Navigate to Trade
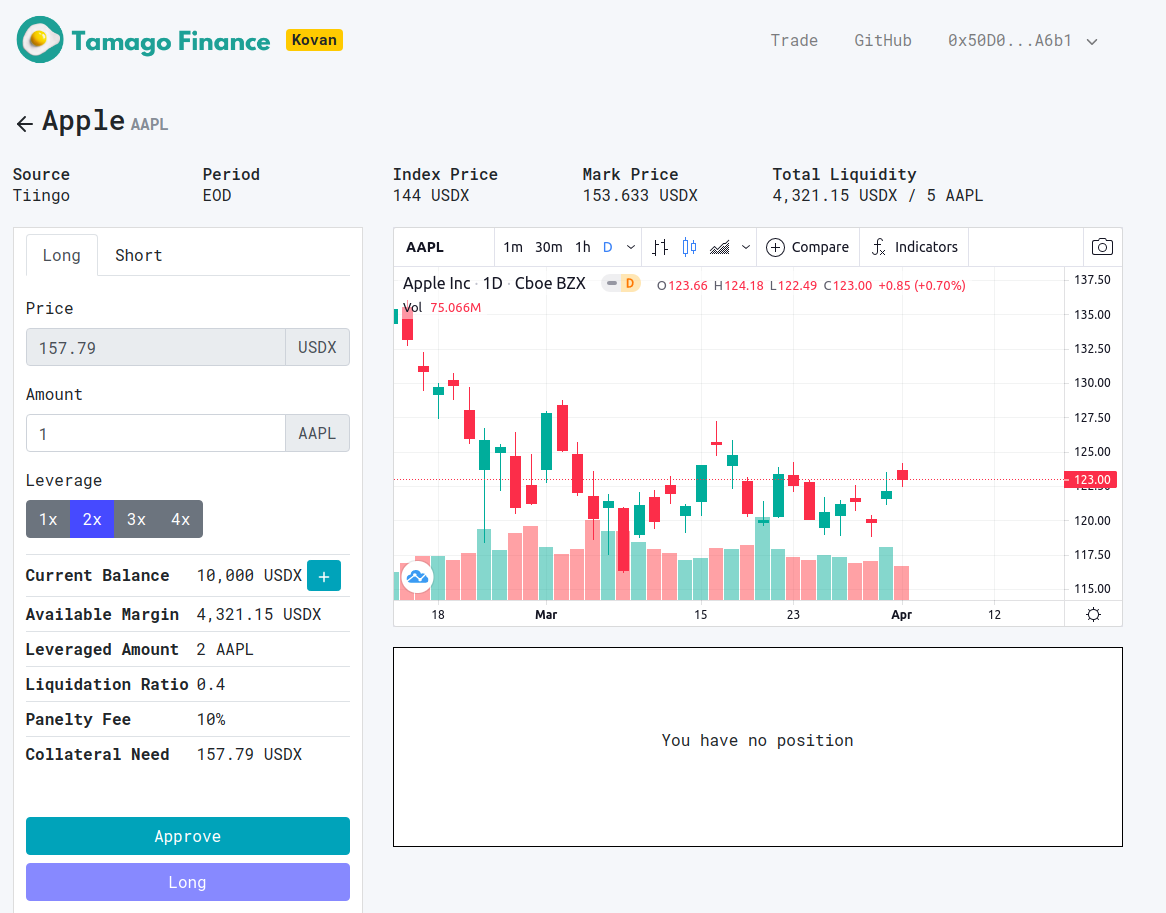This screenshot has width=1166, height=913. point(794,40)
